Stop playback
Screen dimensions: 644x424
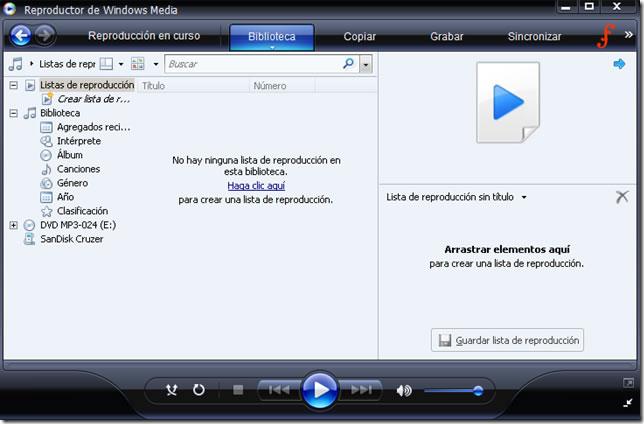[x=238, y=389]
